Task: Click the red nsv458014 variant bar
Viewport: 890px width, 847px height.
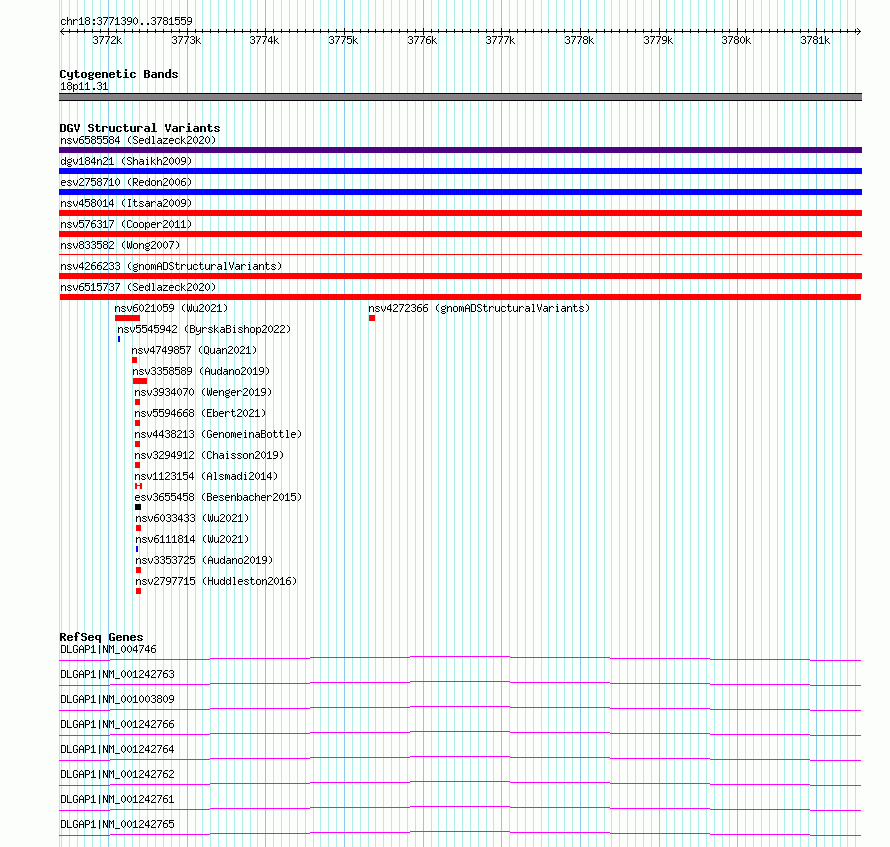Action: 460,213
